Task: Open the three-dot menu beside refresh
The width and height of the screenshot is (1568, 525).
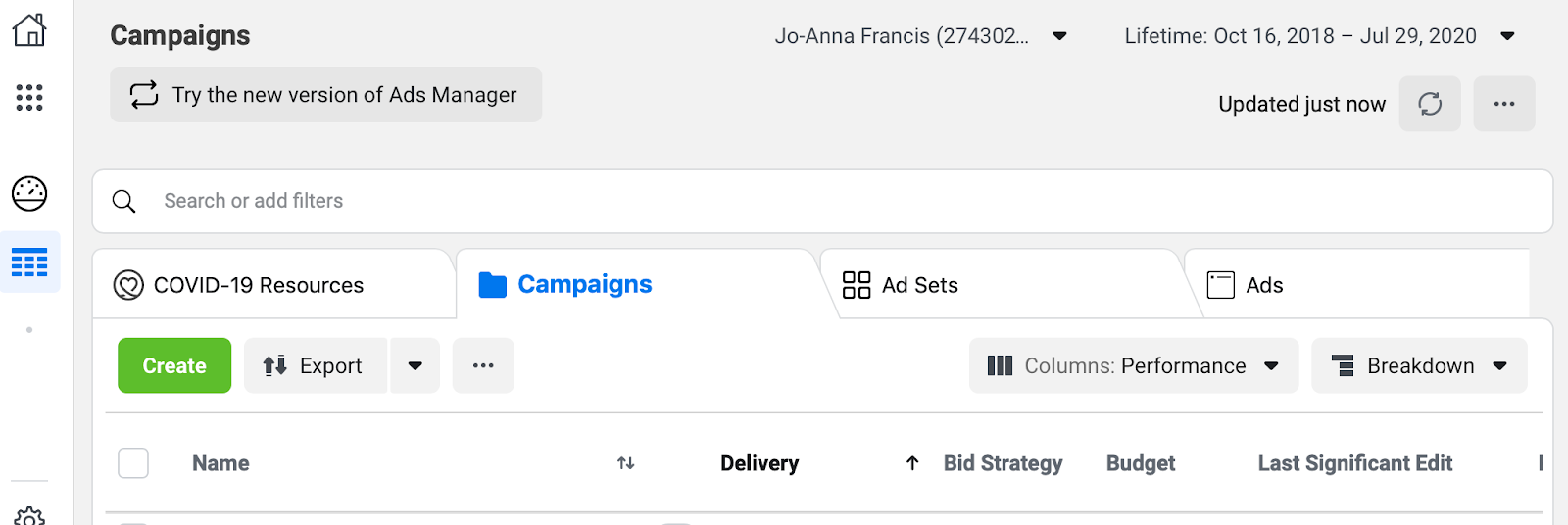Action: click(x=1504, y=104)
